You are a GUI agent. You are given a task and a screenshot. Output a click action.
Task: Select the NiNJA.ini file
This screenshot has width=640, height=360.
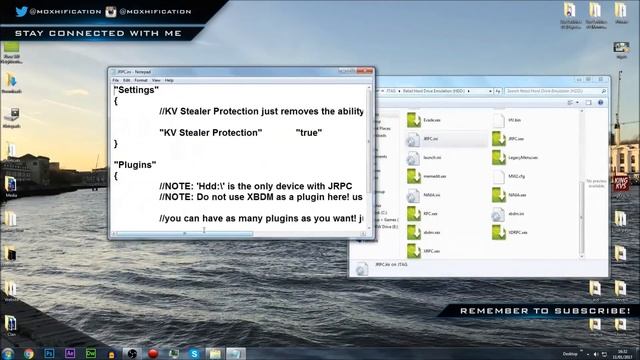coord(424,195)
